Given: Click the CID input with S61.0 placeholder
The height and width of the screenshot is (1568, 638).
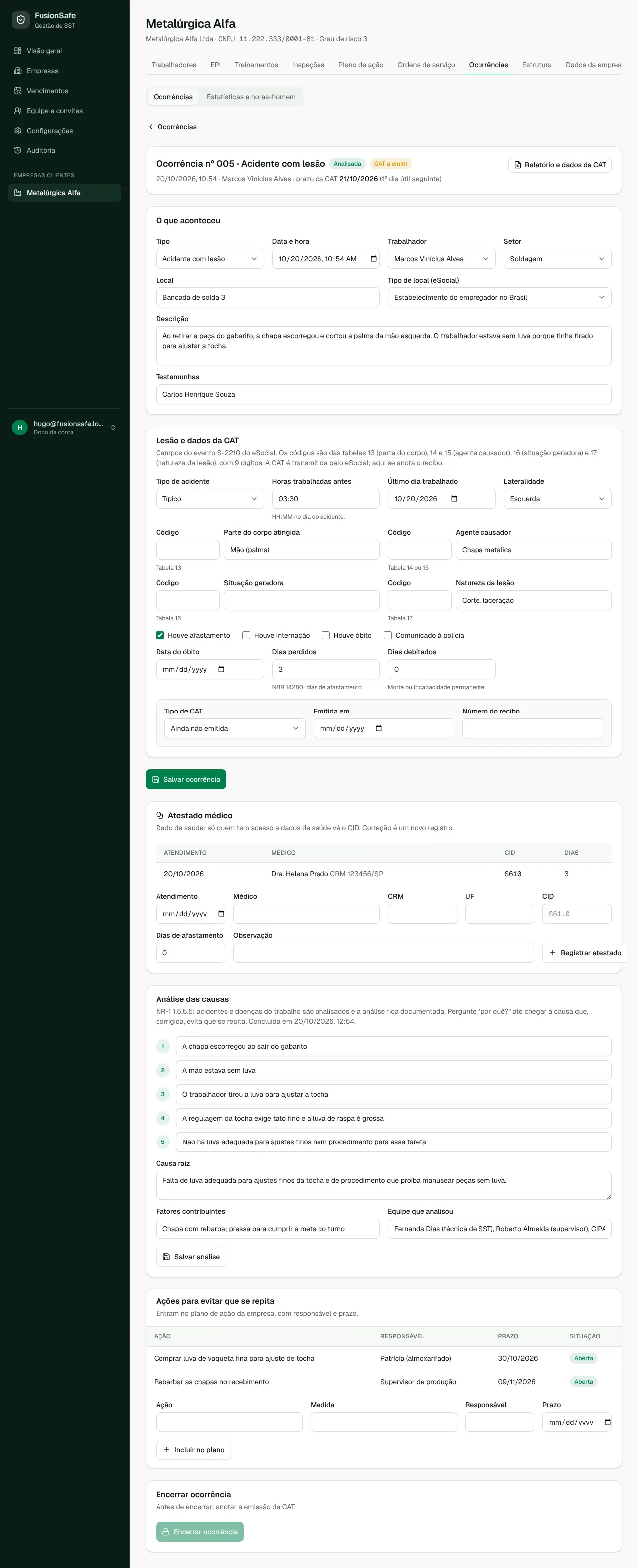Looking at the screenshot, I should coord(577,914).
